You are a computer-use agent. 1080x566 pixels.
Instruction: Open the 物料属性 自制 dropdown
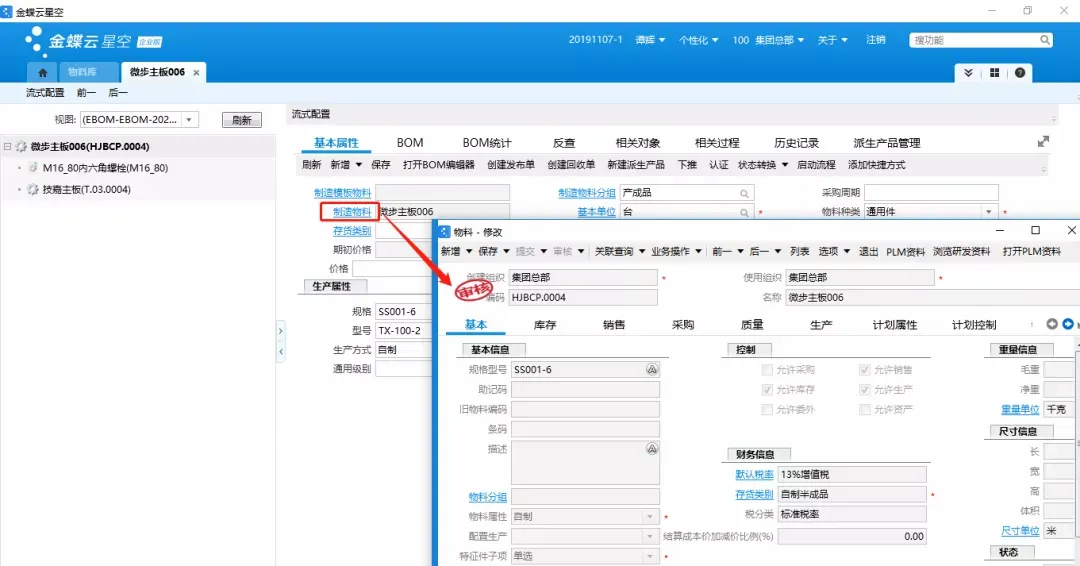coord(650,516)
